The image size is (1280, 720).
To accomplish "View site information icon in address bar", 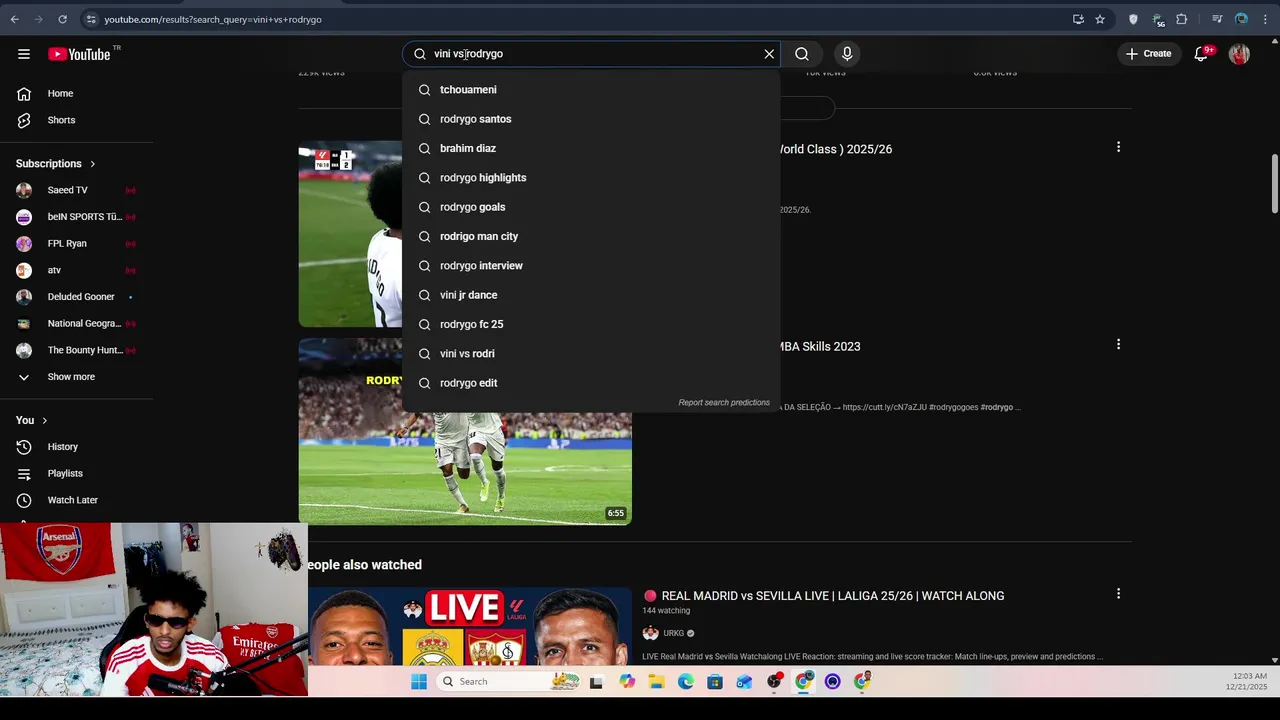I will 91,19.
